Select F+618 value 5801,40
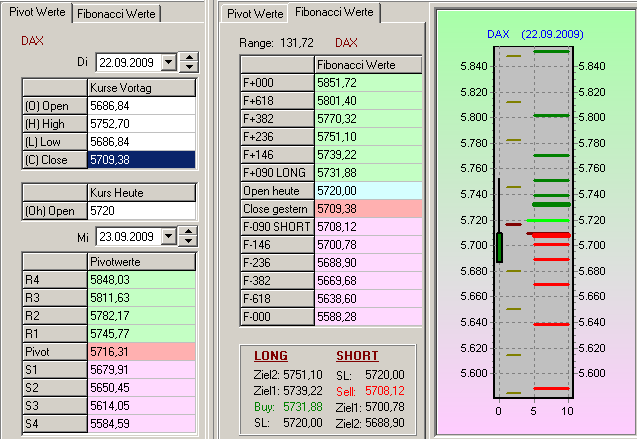 [368, 100]
